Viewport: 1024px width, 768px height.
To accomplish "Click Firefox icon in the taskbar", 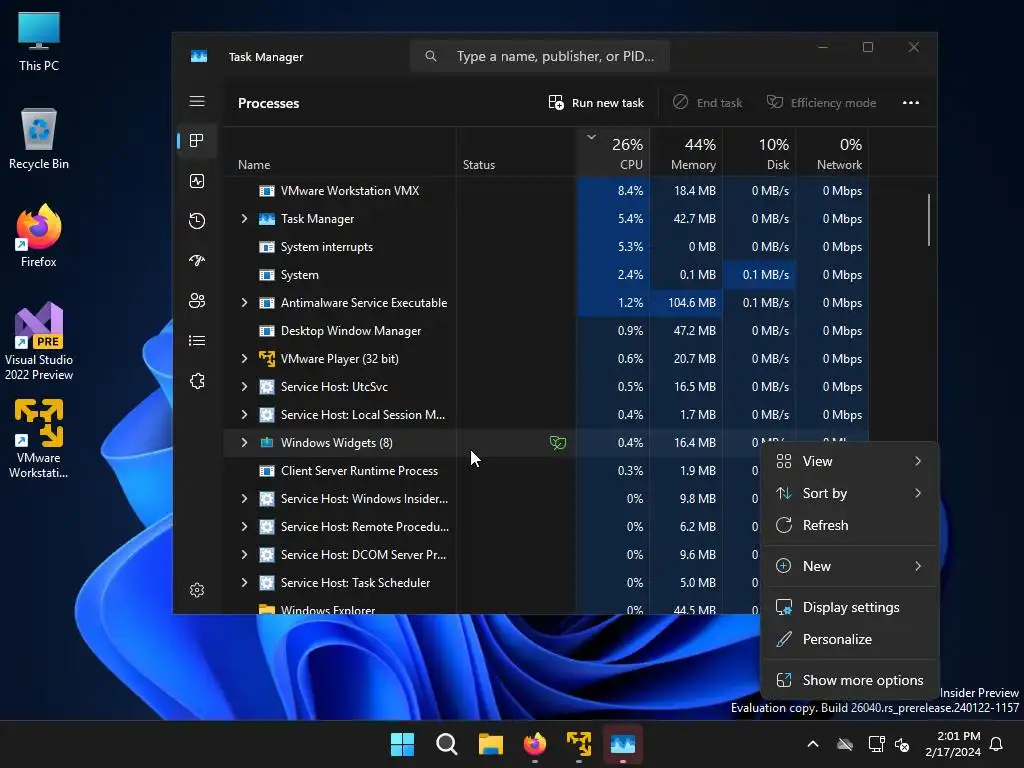I will tap(535, 744).
